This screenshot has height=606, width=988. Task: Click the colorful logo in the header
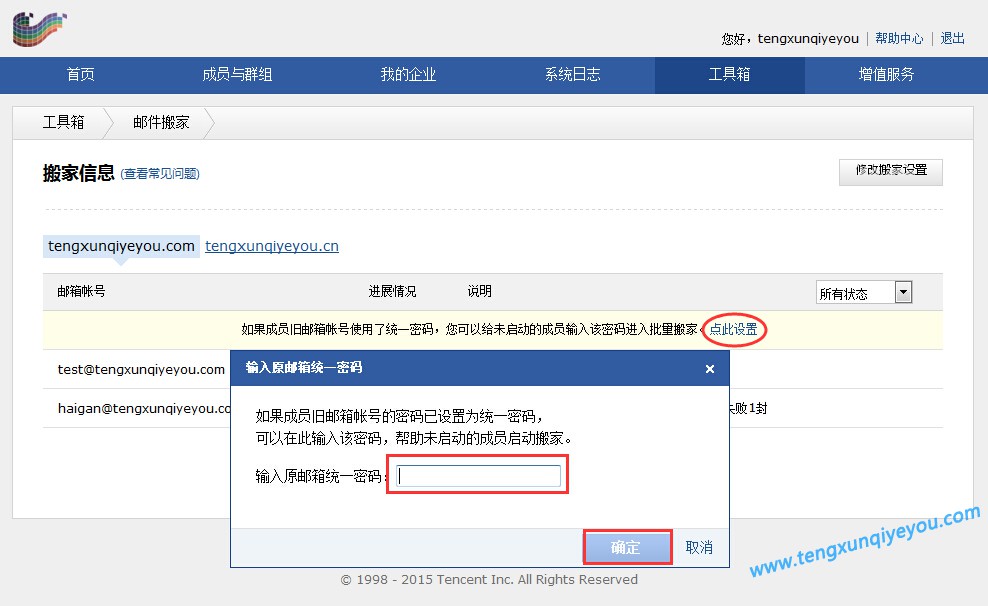39,29
